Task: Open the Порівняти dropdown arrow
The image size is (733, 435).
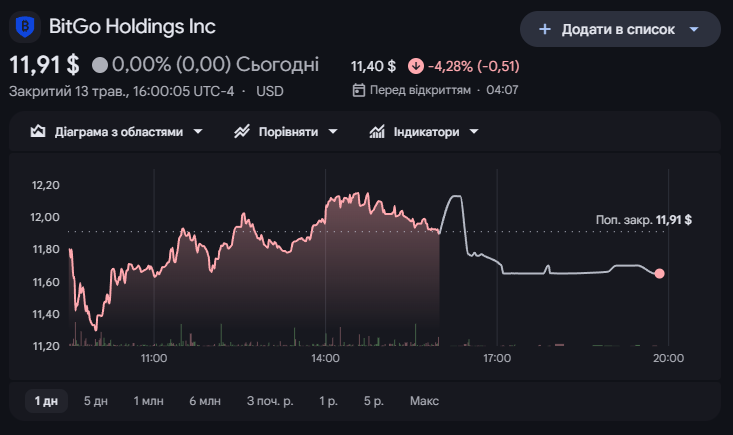Action: 333,132
